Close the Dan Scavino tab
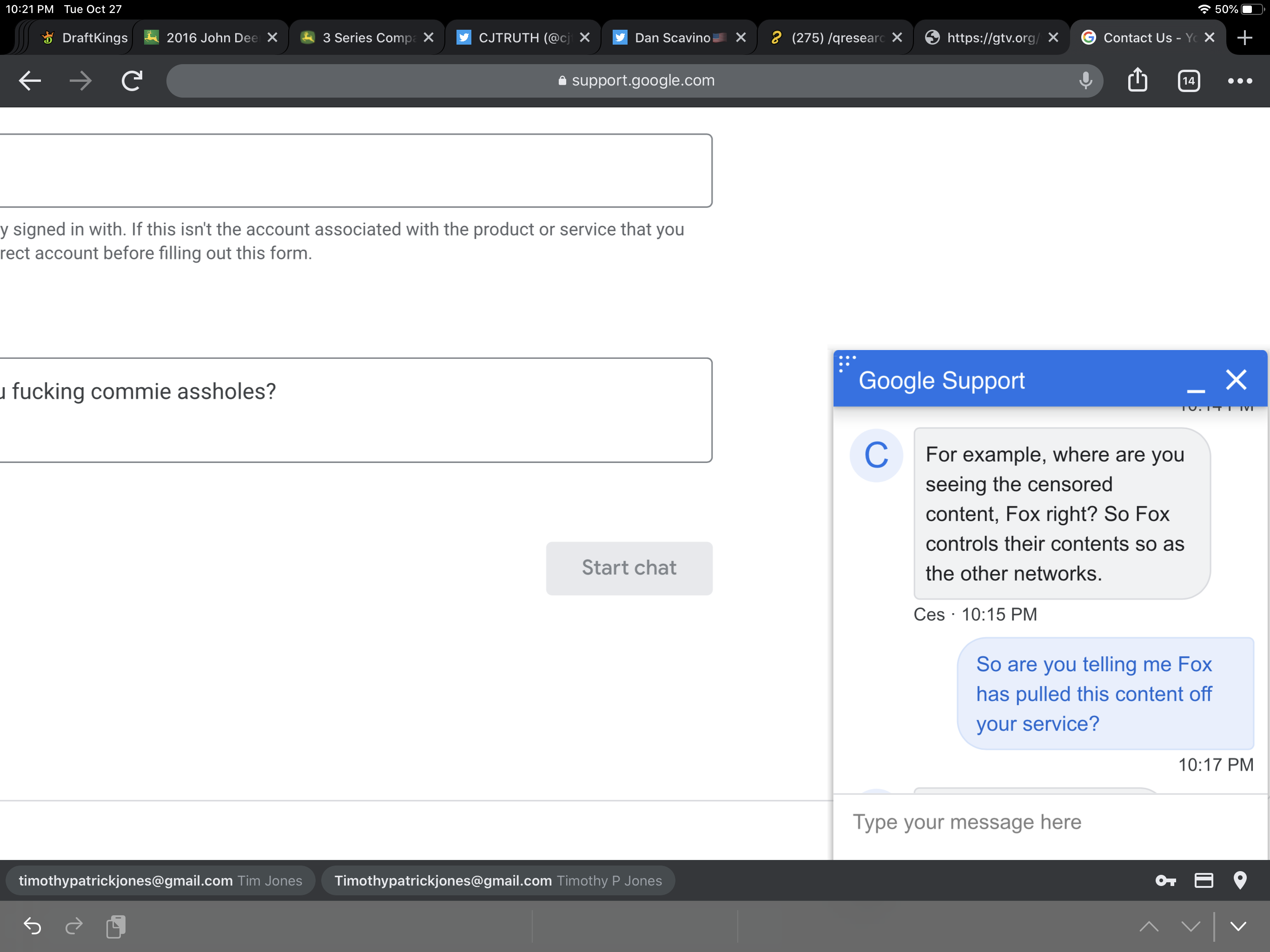The width and height of the screenshot is (1270, 952). (741, 37)
